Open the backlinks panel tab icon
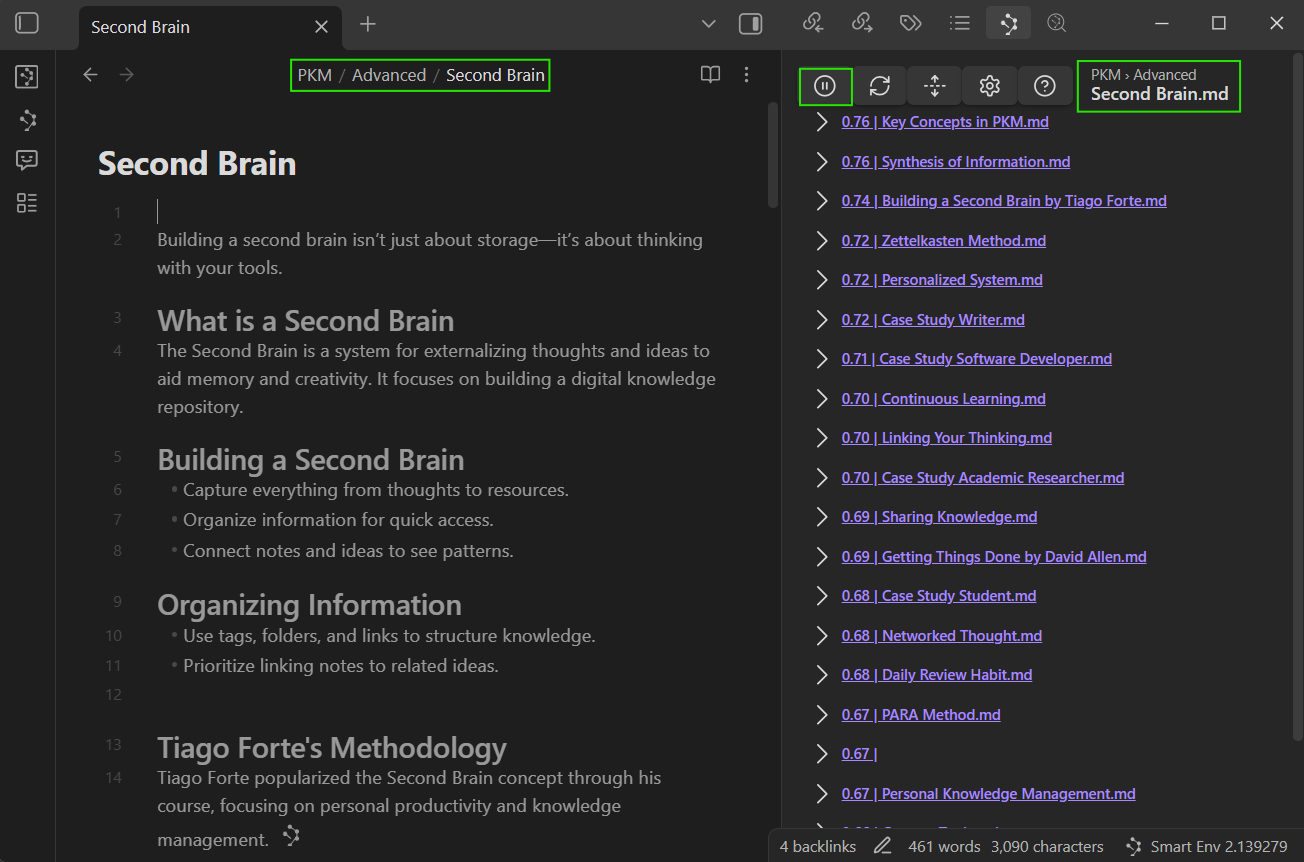 point(813,24)
